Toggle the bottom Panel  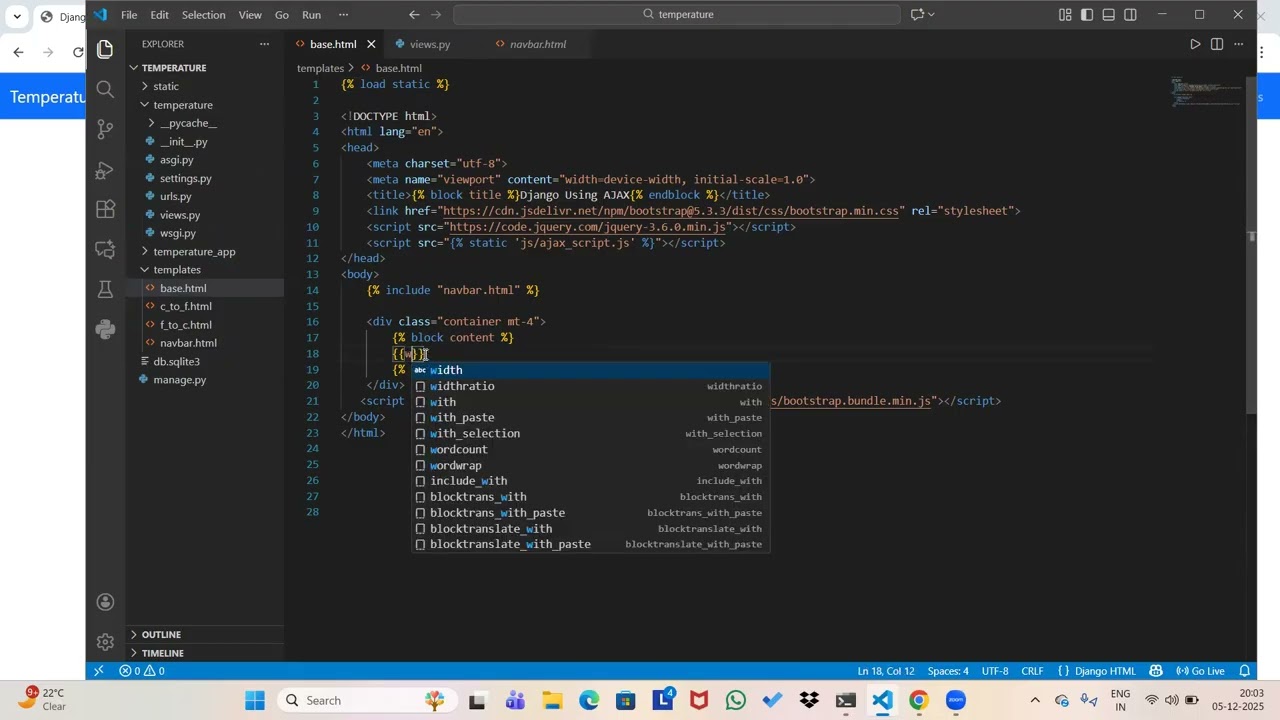(x=1109, y=14)
